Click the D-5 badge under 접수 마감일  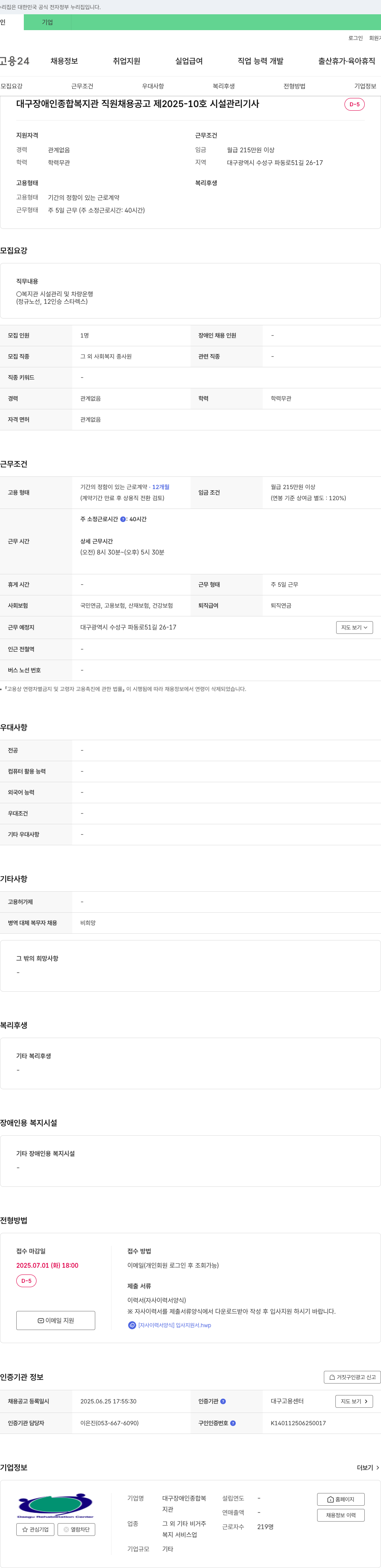coord(26,1281)
